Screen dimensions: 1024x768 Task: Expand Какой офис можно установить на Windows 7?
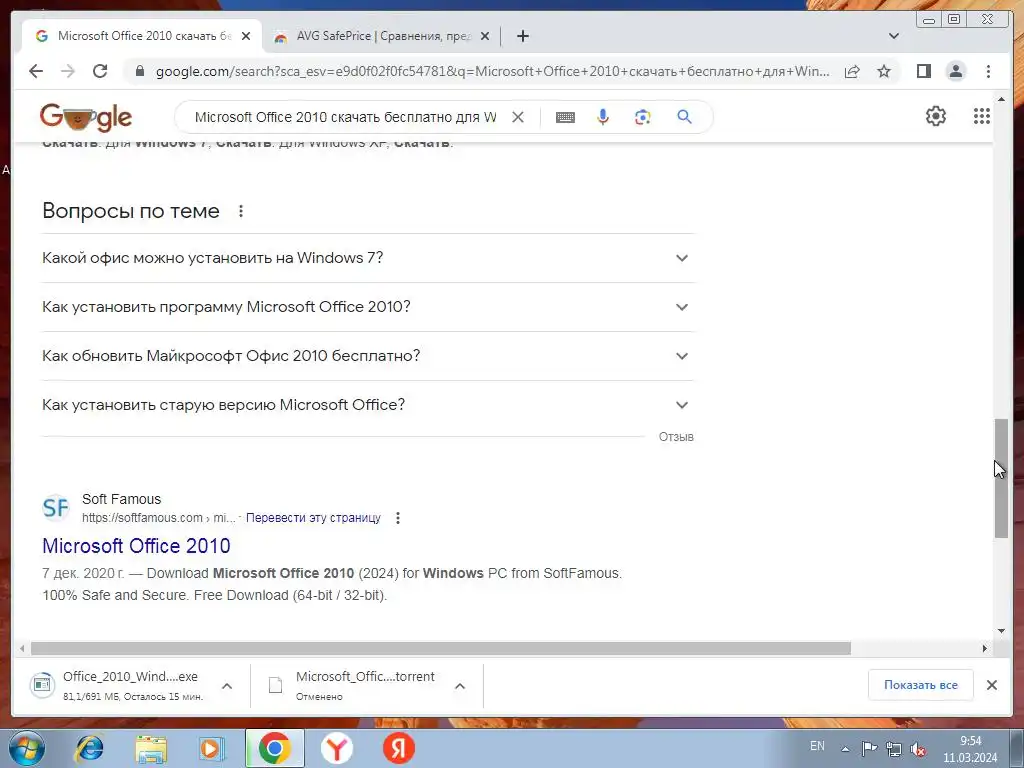click(368, 258)
